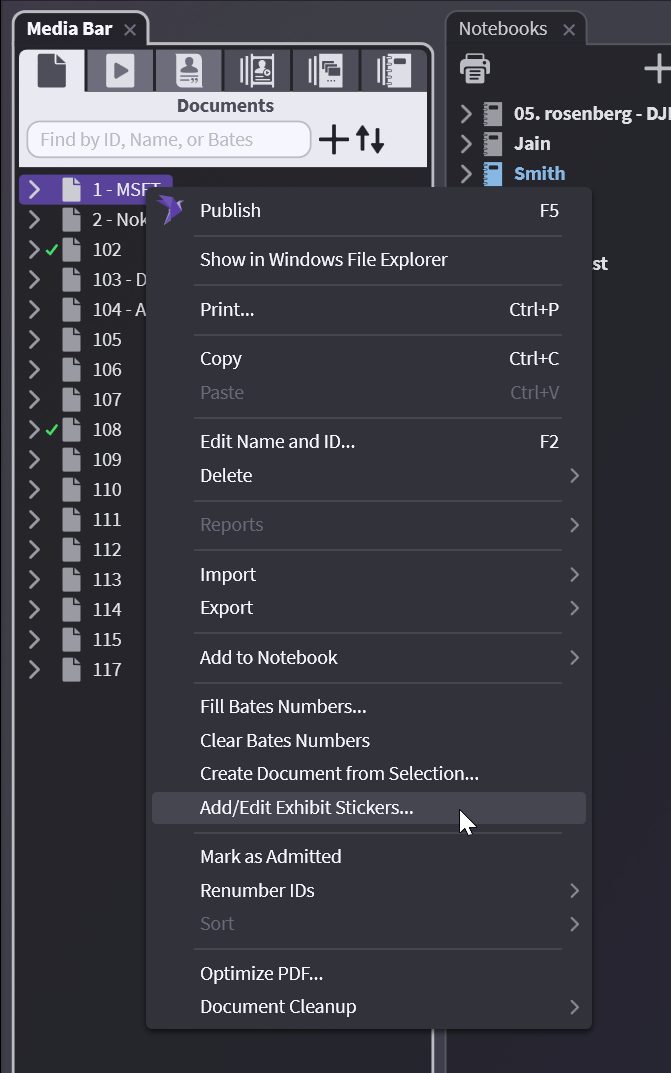Image resolution: width=671 pixels, height=1073 pixels.
Task: Close the Media Bar tab
Action: 130,30
